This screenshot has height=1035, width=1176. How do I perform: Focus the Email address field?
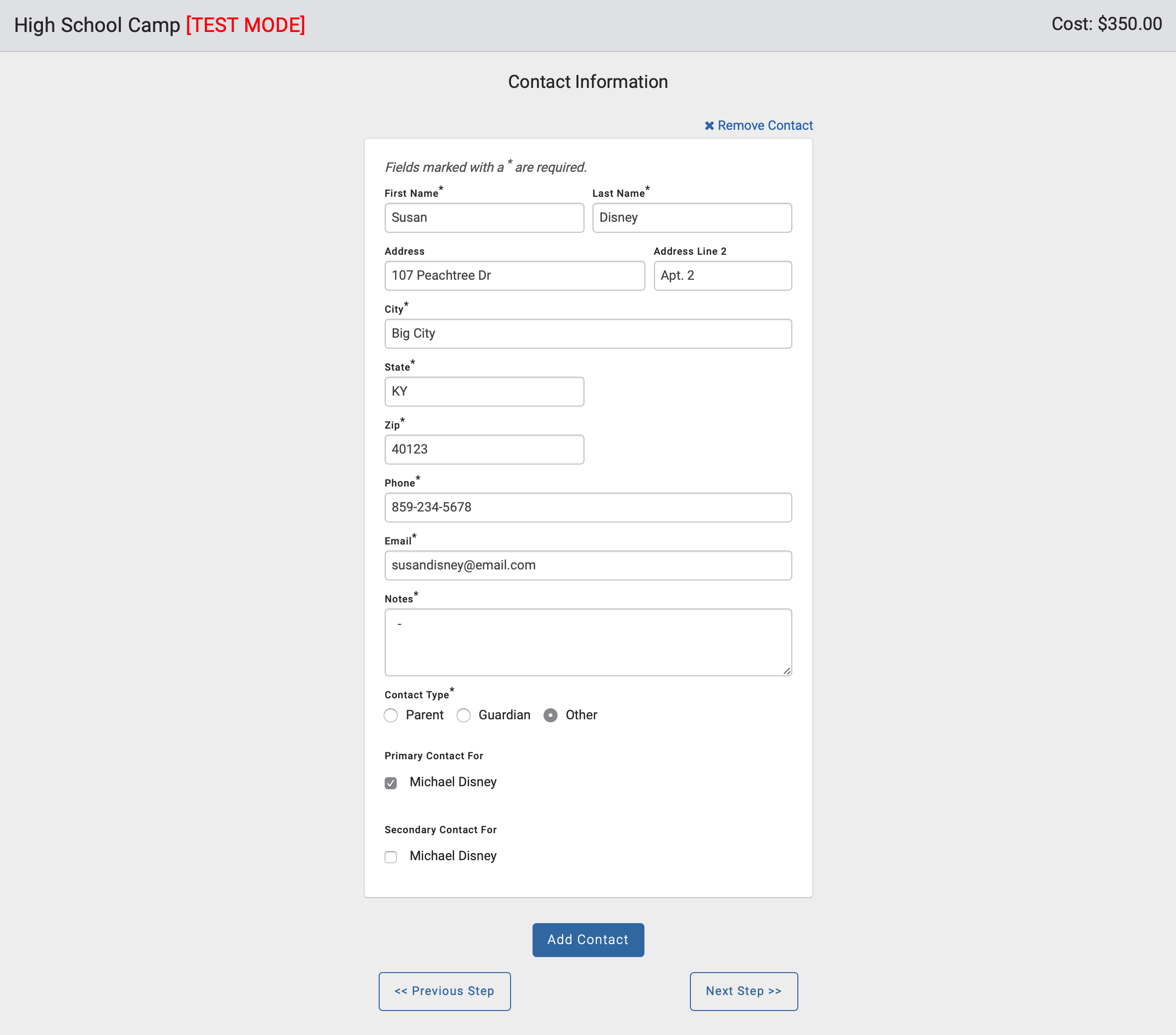pos(588,565)
